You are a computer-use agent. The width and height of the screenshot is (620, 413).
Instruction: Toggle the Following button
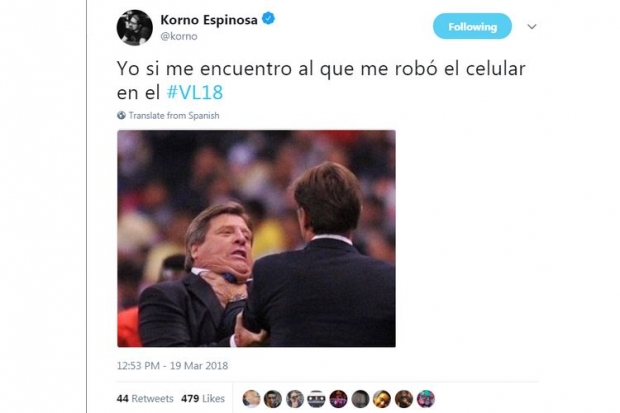(x=472, y=27)
